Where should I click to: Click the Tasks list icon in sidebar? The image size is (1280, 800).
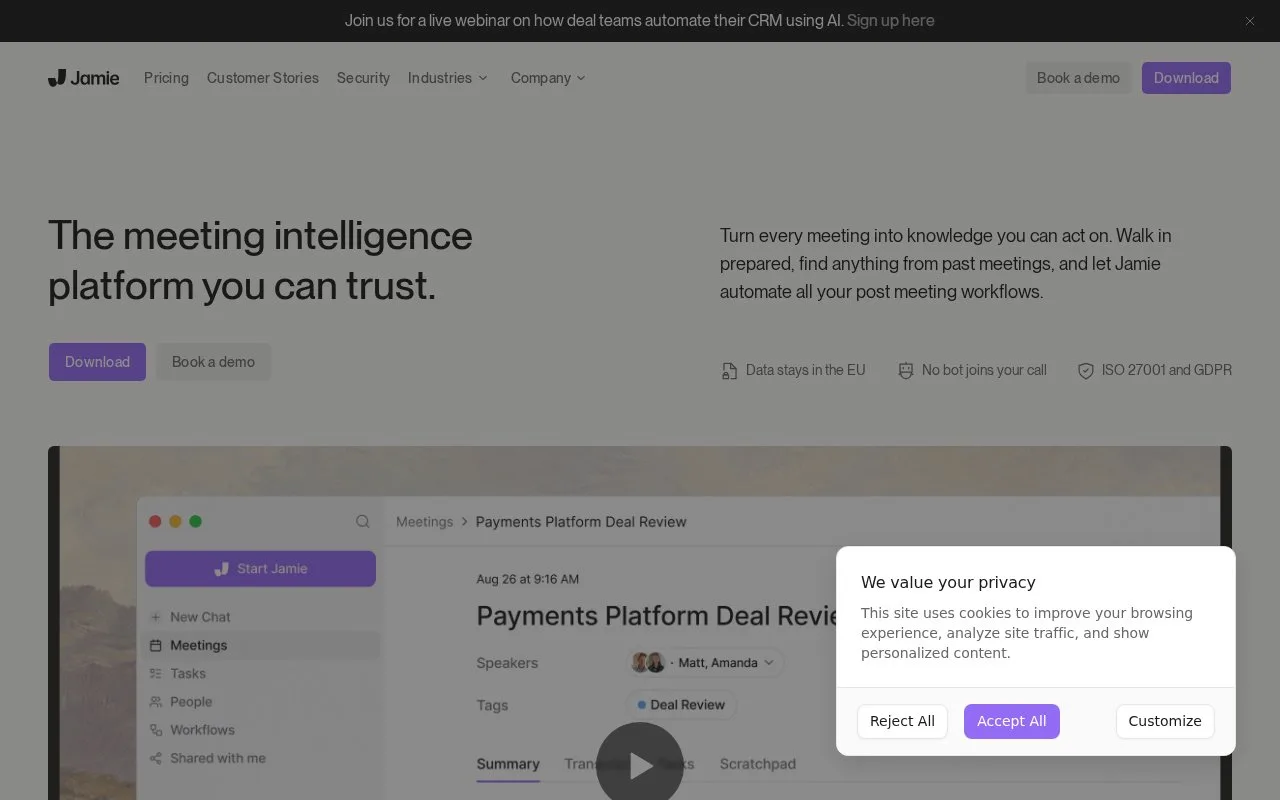156,673
